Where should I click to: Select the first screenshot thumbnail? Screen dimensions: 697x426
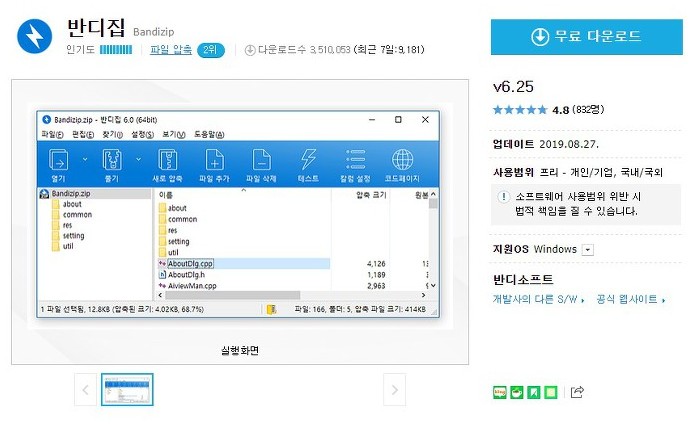(127, 390)
